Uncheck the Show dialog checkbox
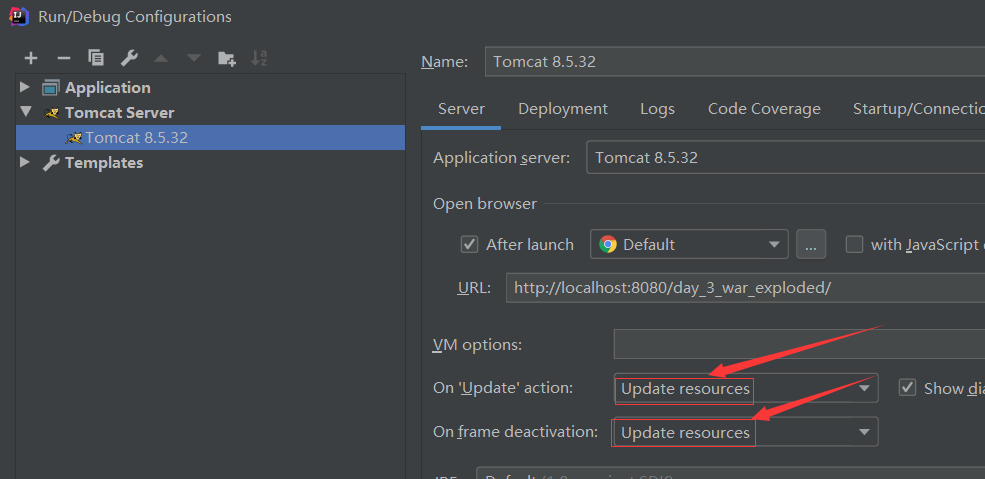The image size is (985, 479). click(907, 388)
